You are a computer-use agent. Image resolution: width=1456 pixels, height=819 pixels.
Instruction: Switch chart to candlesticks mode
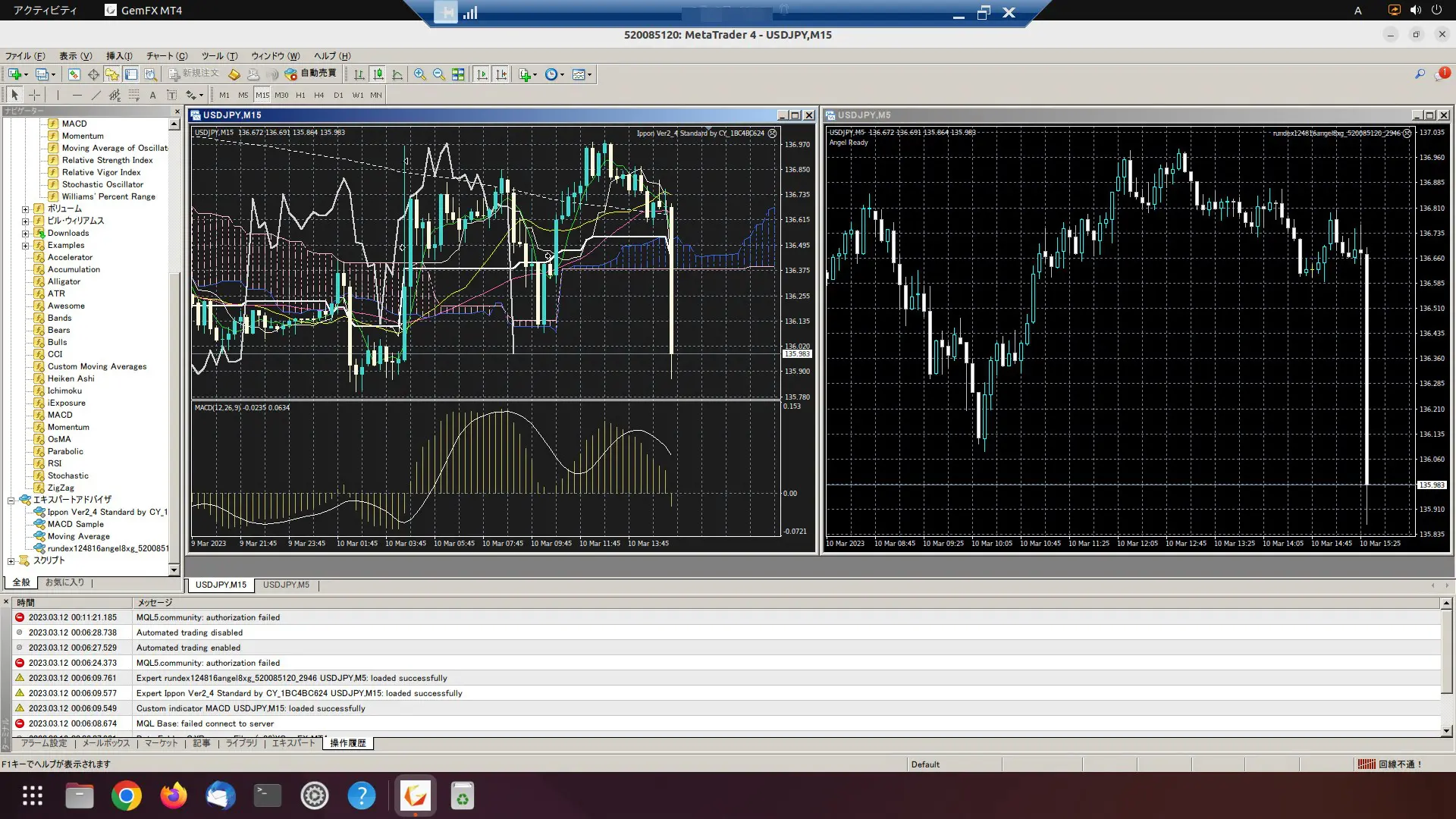[x=378, y=74]
